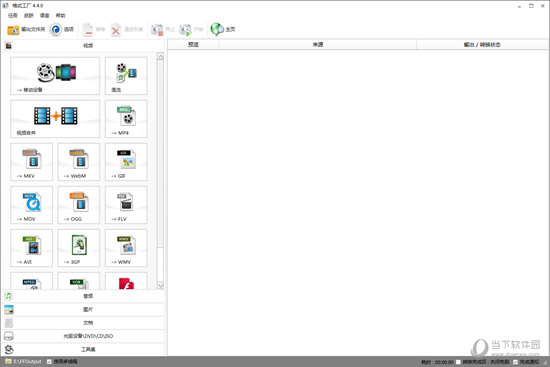Choose the convert to FLV tile

pos(126,205)
